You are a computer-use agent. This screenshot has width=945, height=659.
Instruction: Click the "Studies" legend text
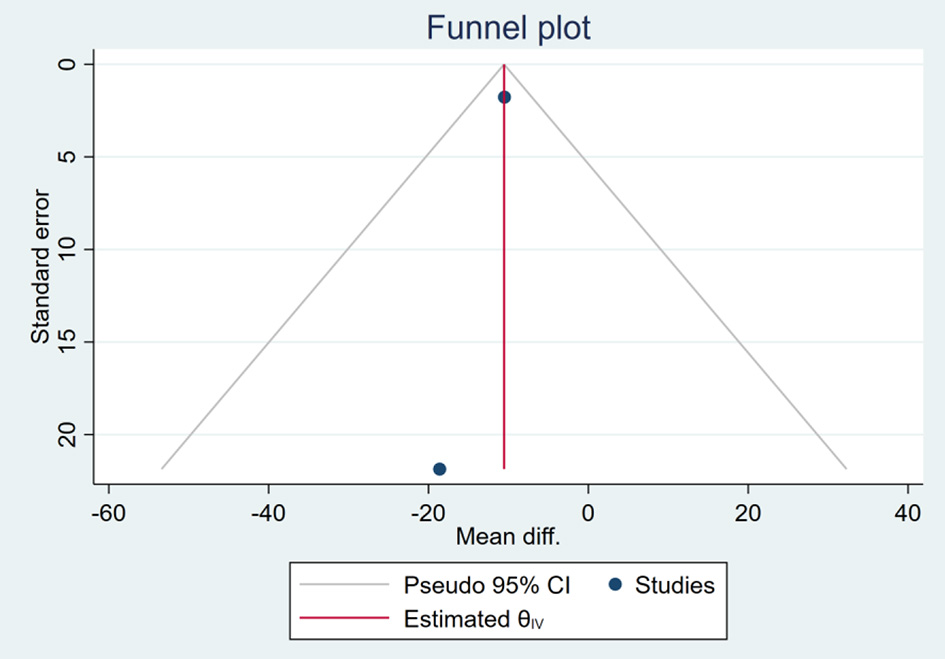[675, 585]
